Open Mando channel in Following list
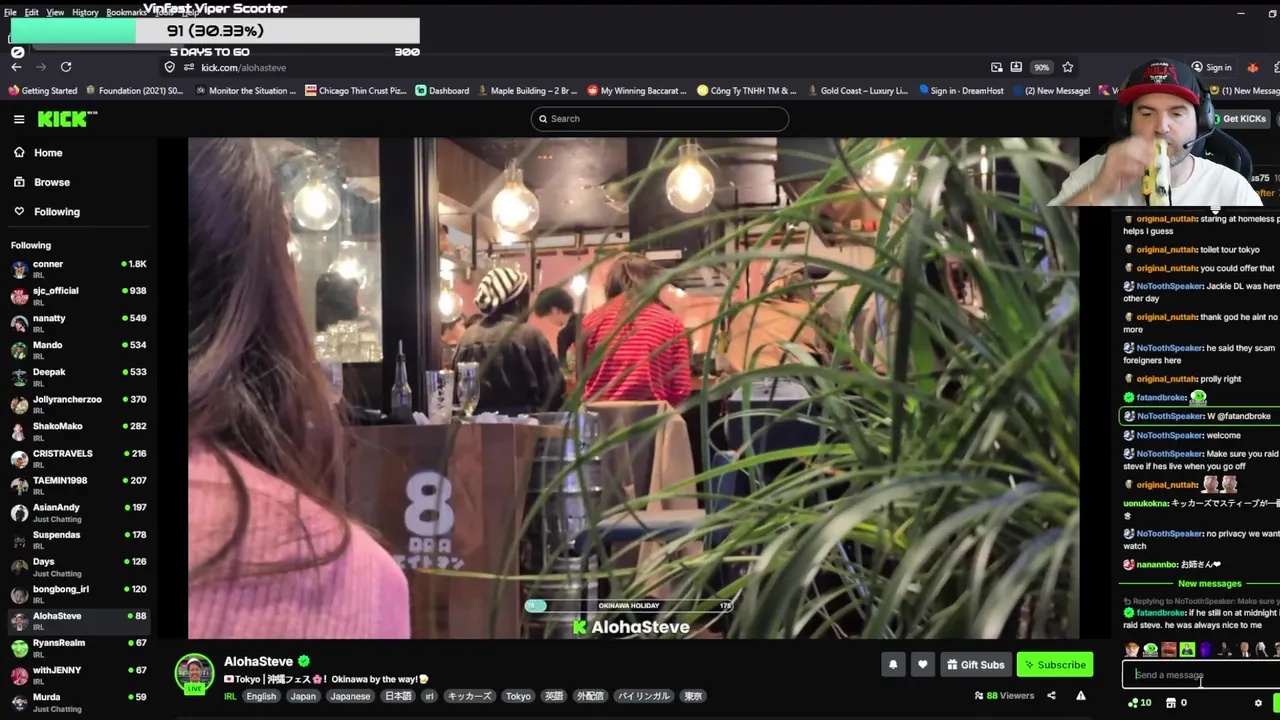The height and width of the screenshot is (720, 1280). click(x=78, y=350)
